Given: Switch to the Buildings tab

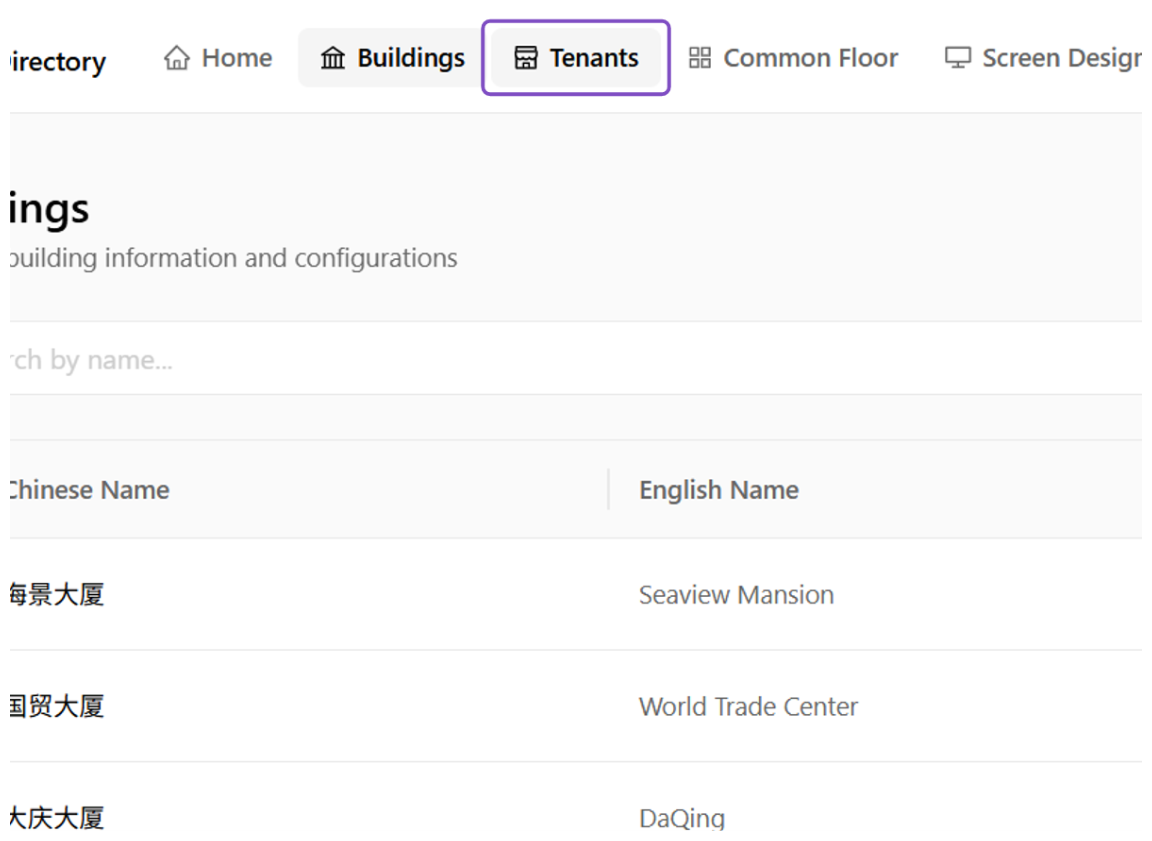Looking at the screenshot, I should [x=392, y=57].
